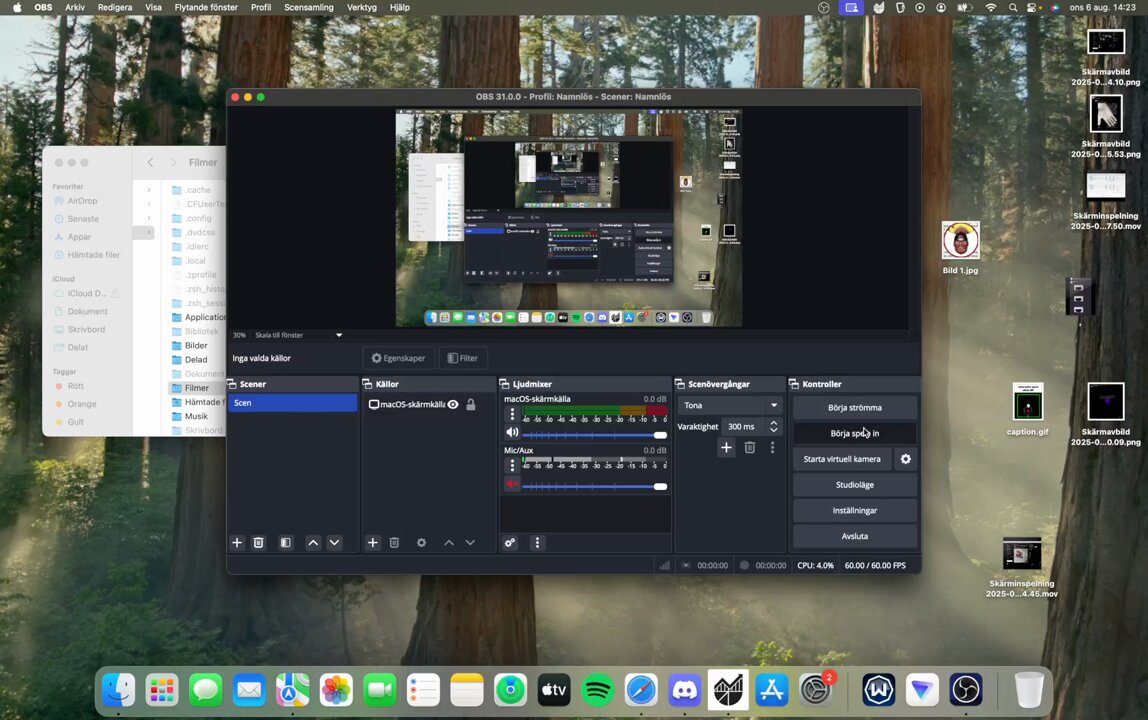Screen dimensions: 1148x720
Task: Toggle Studioläge mode
Action: 854,485
